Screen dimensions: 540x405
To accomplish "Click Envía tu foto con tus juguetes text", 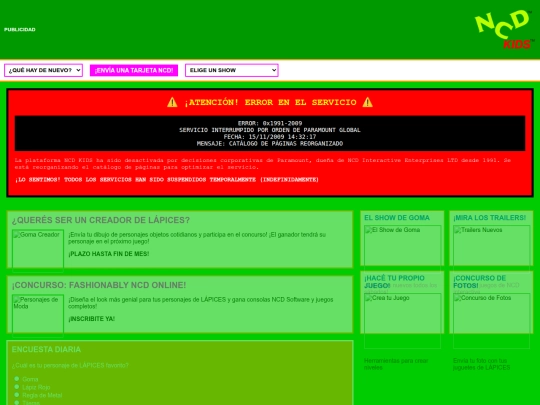I will point(481,364).
